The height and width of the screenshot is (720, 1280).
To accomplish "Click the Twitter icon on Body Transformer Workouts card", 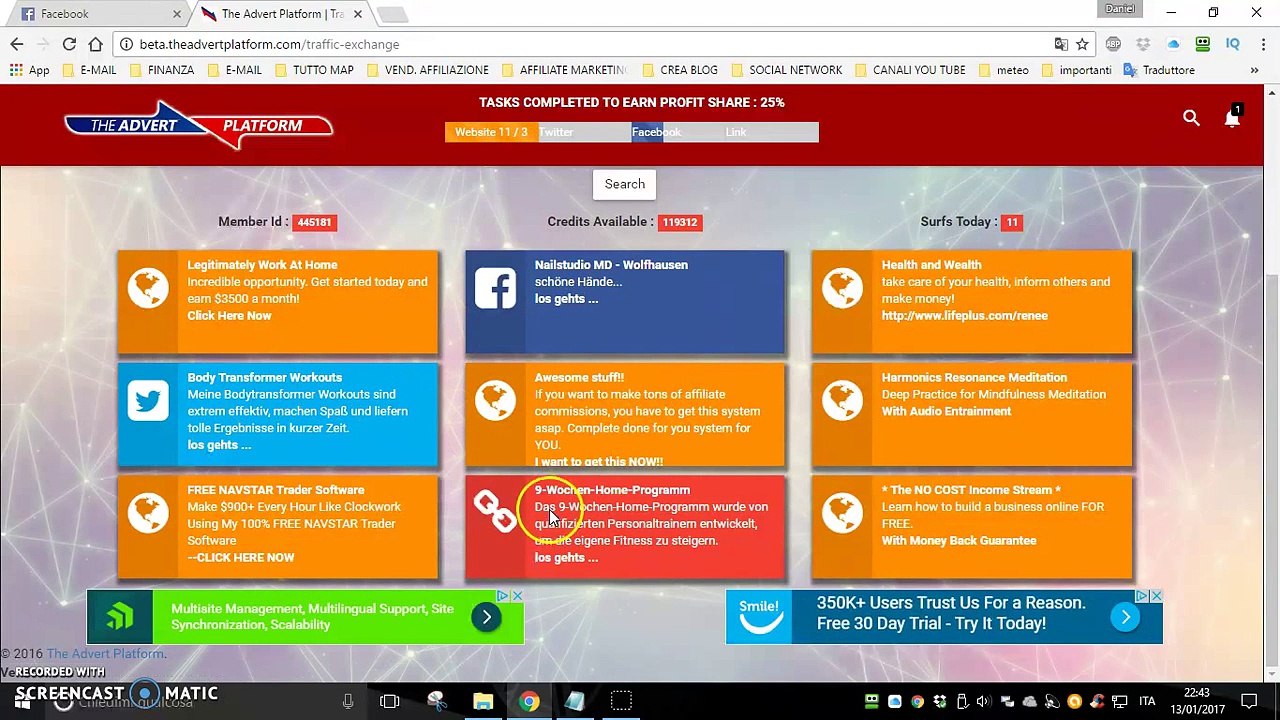I will pyautogui.click(x=148, y=401).
